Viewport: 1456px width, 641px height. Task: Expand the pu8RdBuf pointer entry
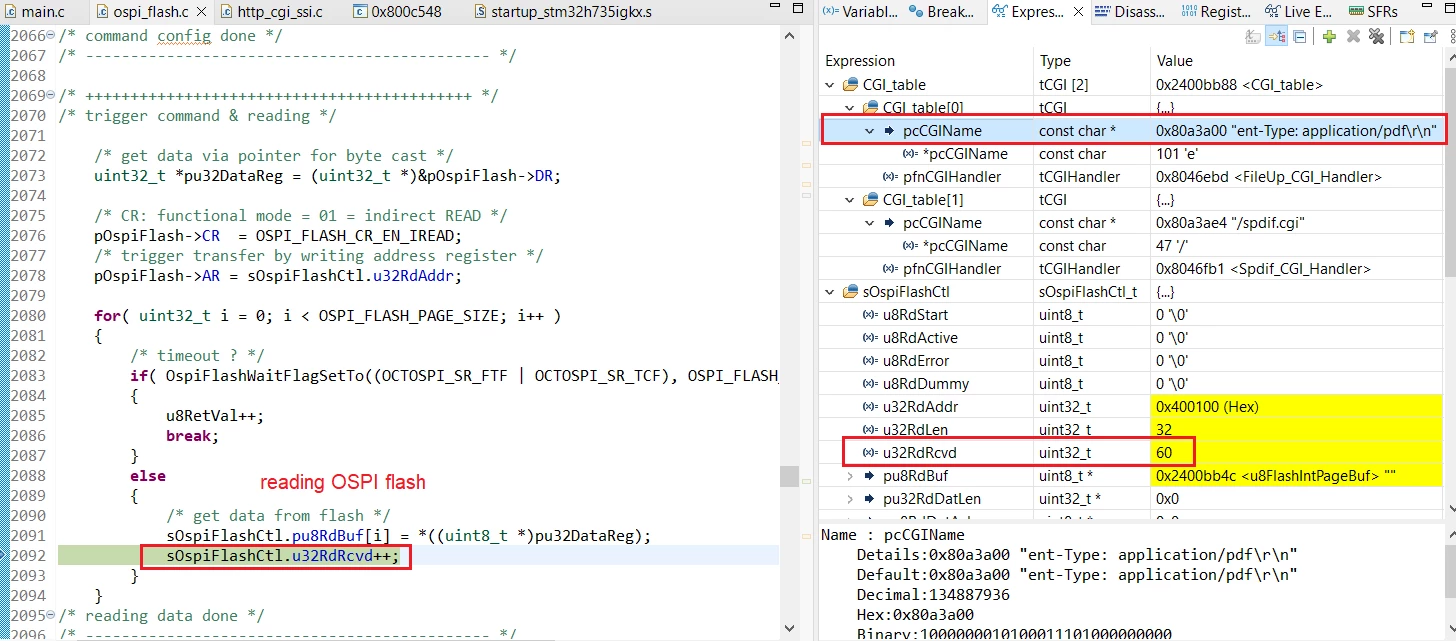point(850,476)
